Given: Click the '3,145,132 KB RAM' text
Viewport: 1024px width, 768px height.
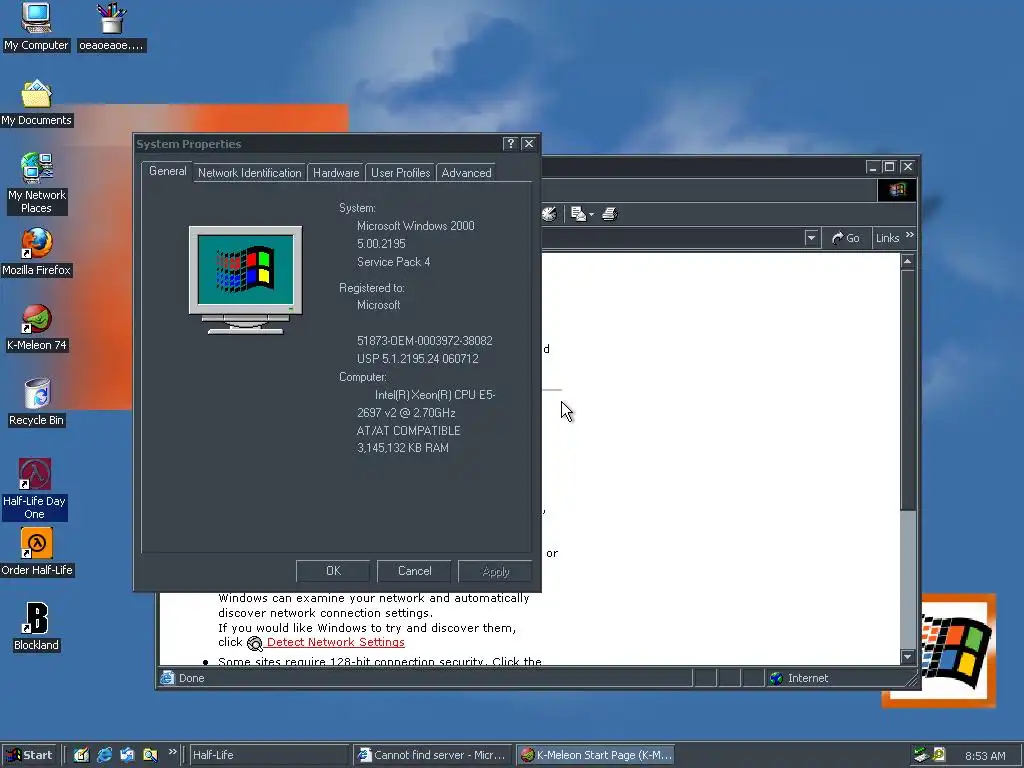Looking at the screenshot, I should (x=402, y=448).
